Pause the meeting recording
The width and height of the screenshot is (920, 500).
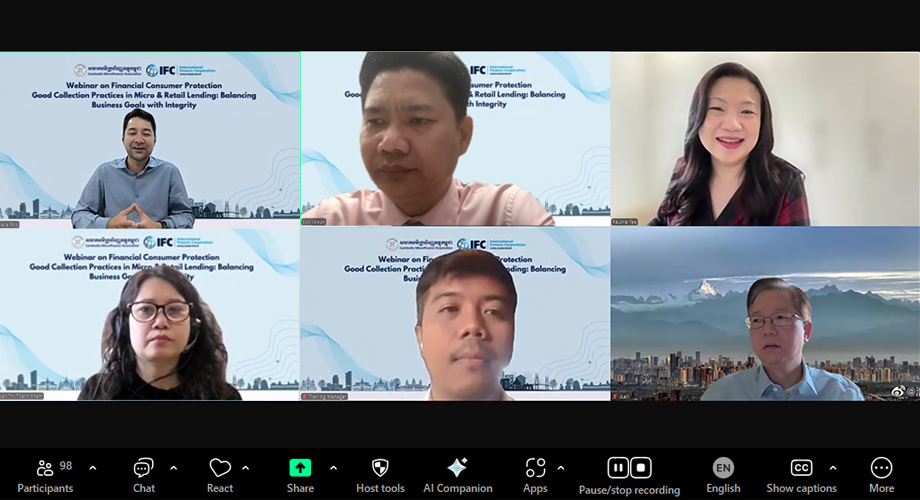pos(618,467)
